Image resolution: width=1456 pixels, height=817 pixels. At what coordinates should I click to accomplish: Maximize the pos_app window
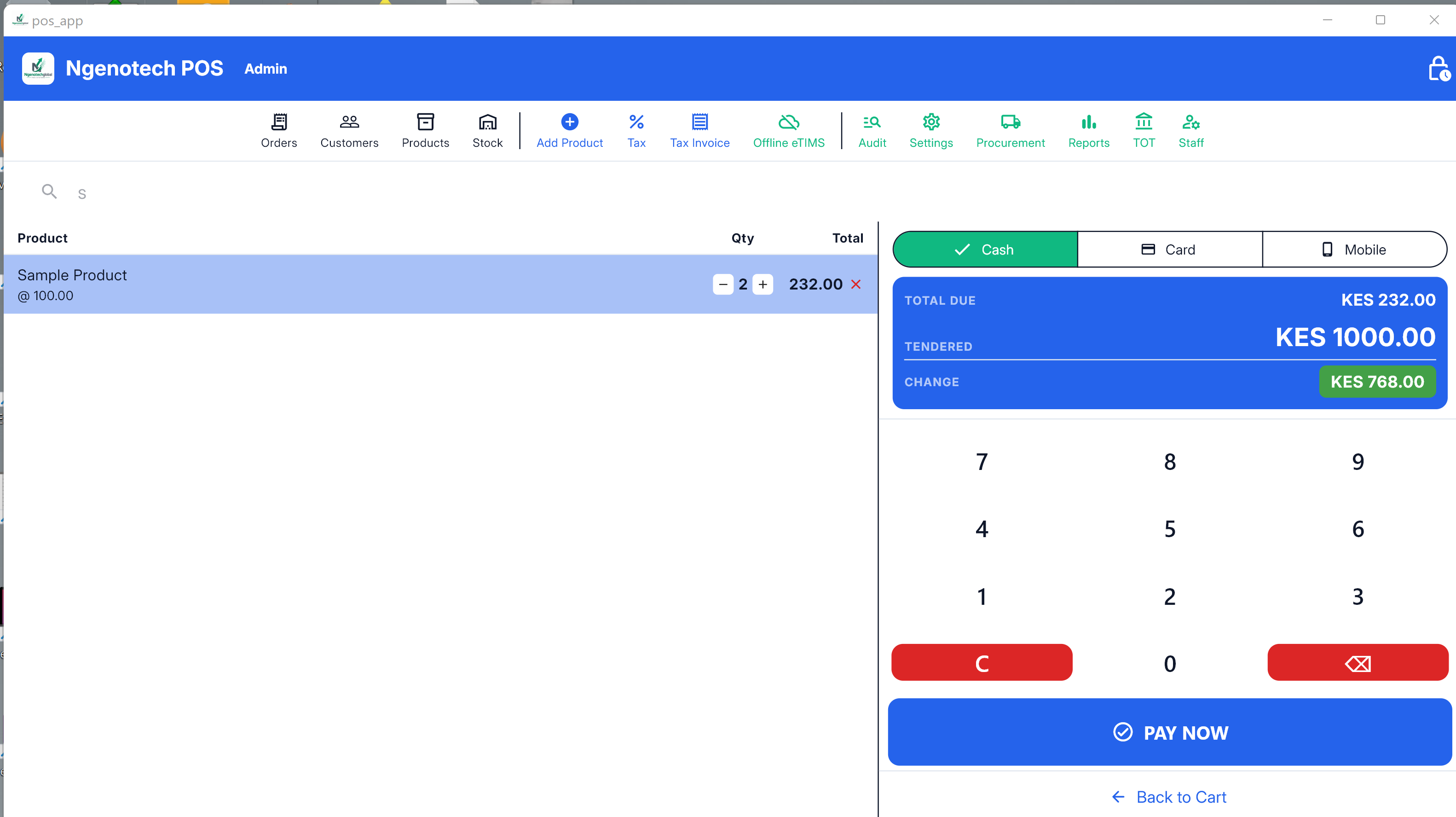(1380, 20)
